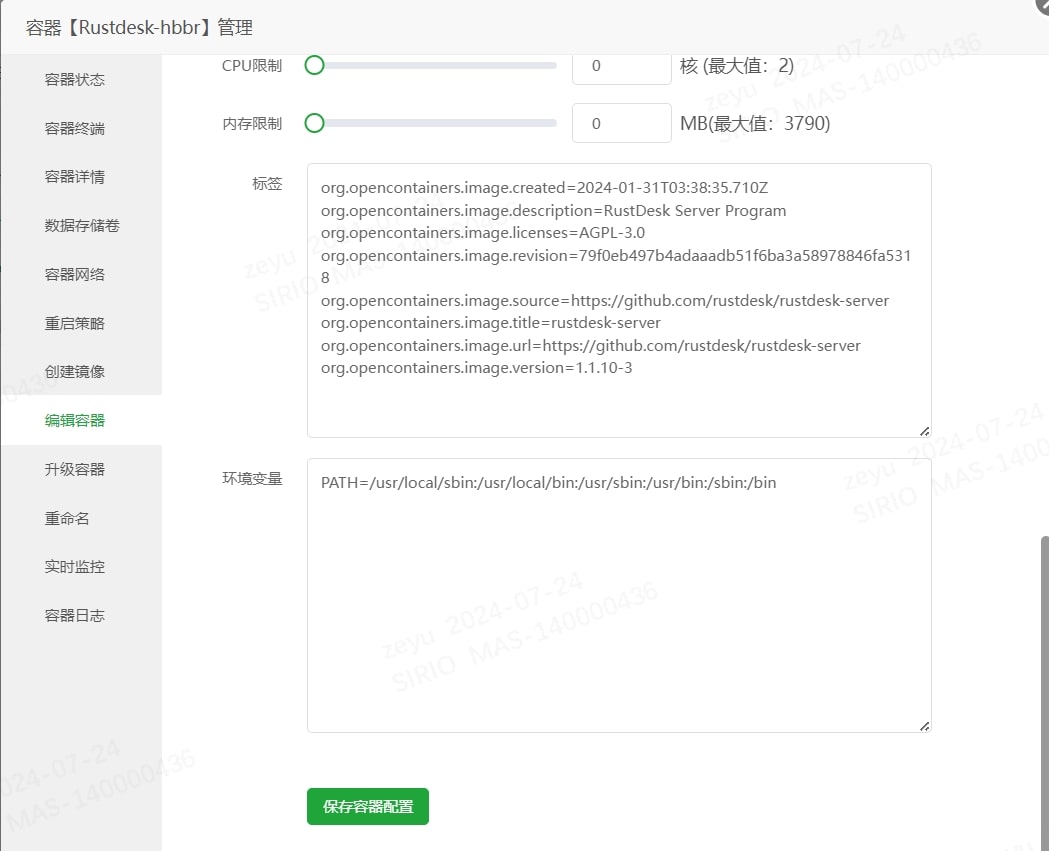
Task: Click the image.version=1.1.10-3 line
Action: (x=476, y=368)
